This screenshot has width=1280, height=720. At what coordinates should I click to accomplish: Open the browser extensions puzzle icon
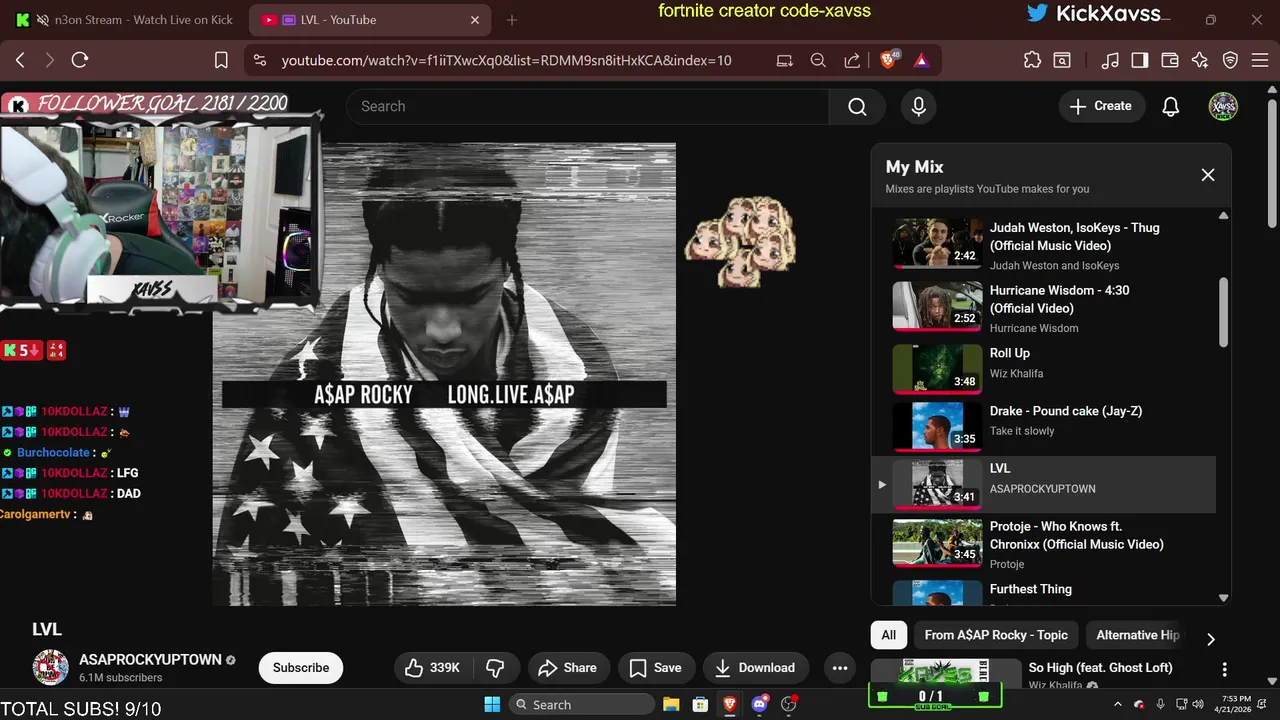pyautogui.click(x=1032, y=60)
